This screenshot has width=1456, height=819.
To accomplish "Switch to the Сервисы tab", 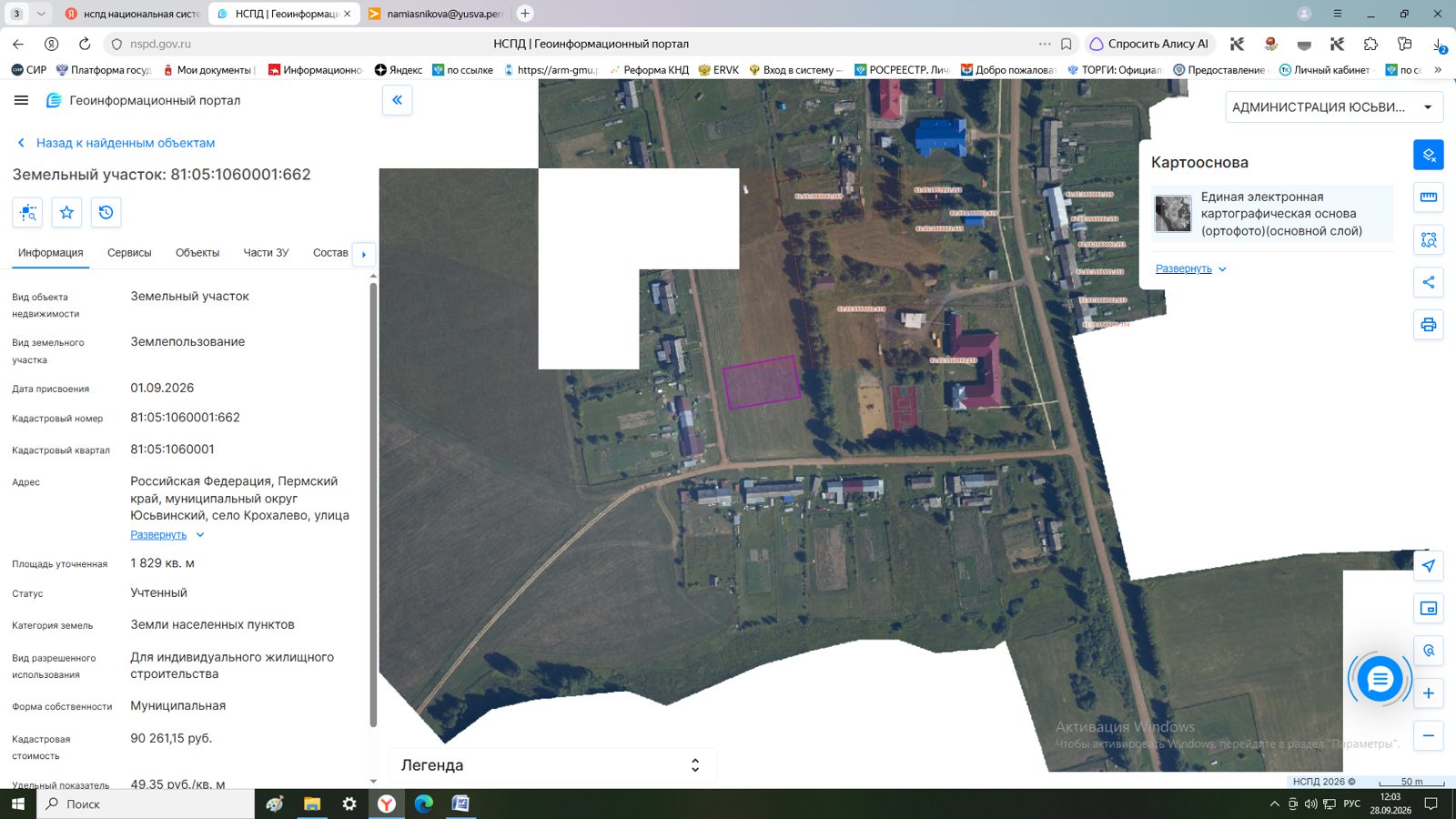I will coord(129,253).
